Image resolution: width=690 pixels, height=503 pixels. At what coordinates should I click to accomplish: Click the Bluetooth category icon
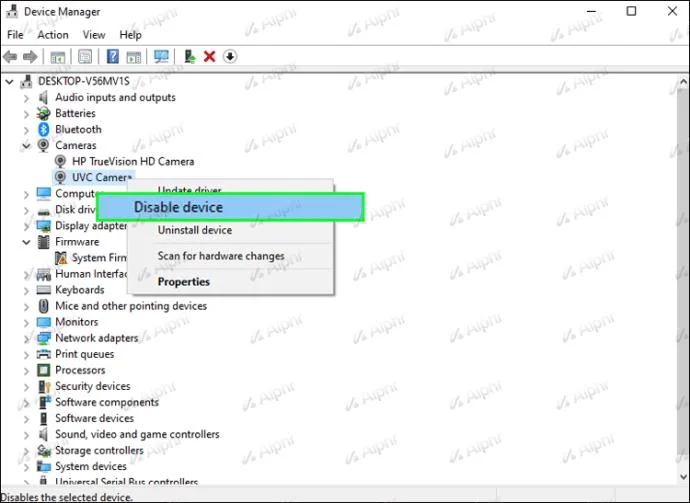click(44, 129)
